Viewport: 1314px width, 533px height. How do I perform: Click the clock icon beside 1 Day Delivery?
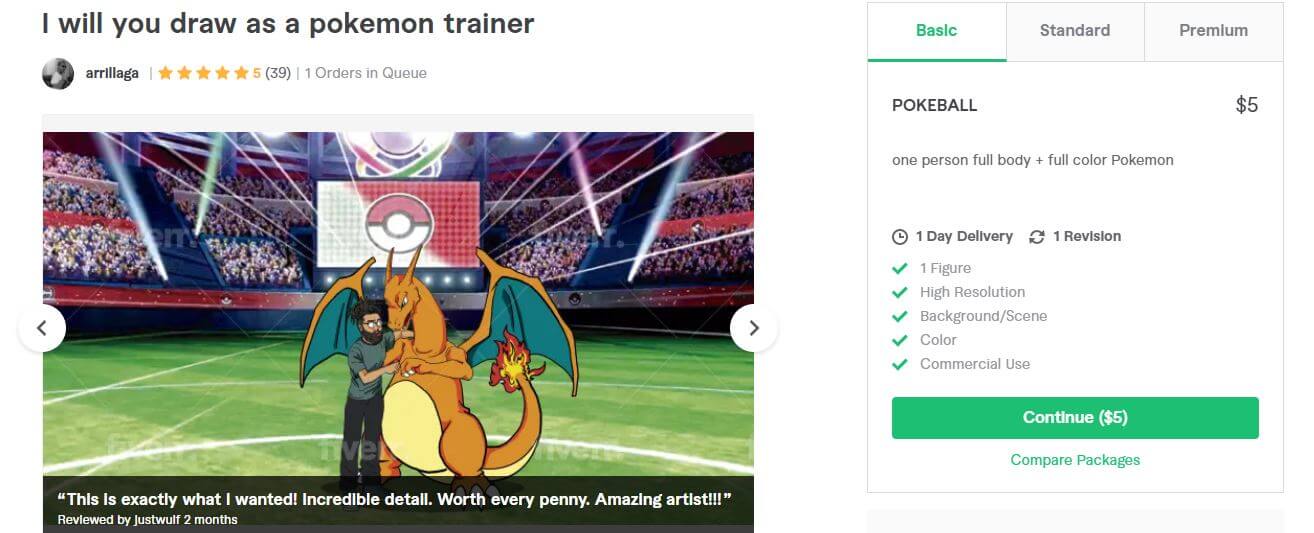click(x=900, y=237)
